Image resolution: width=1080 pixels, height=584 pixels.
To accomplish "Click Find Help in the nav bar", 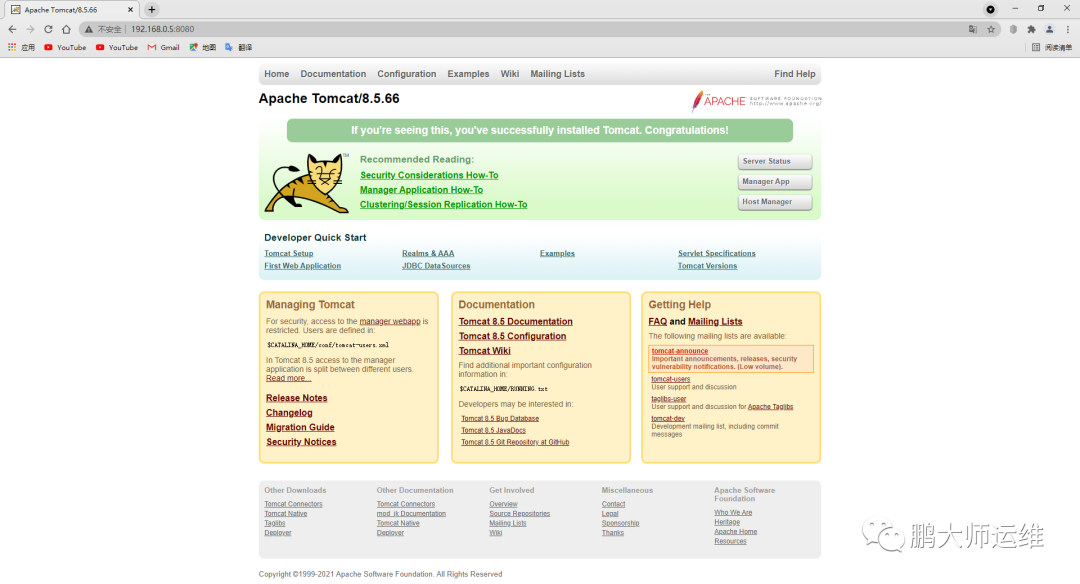I will pos(794,74).
